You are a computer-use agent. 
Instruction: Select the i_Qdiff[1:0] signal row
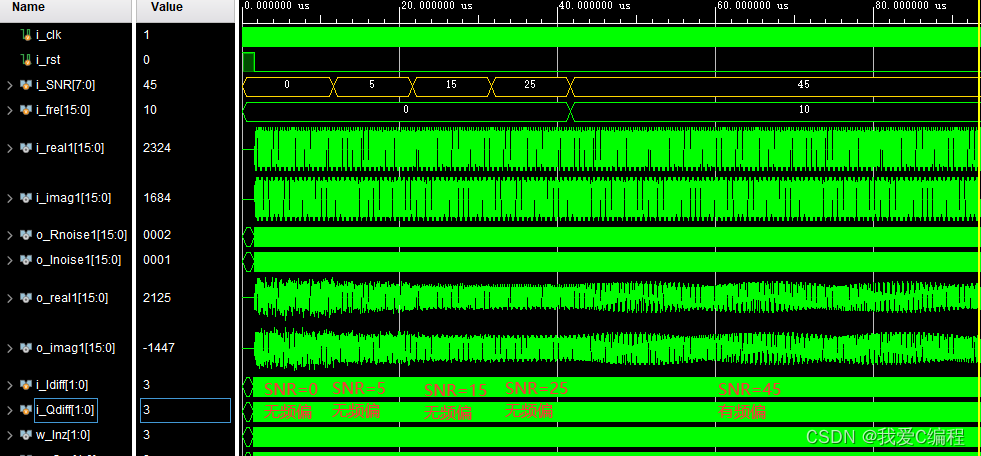(x=66, y=410)
